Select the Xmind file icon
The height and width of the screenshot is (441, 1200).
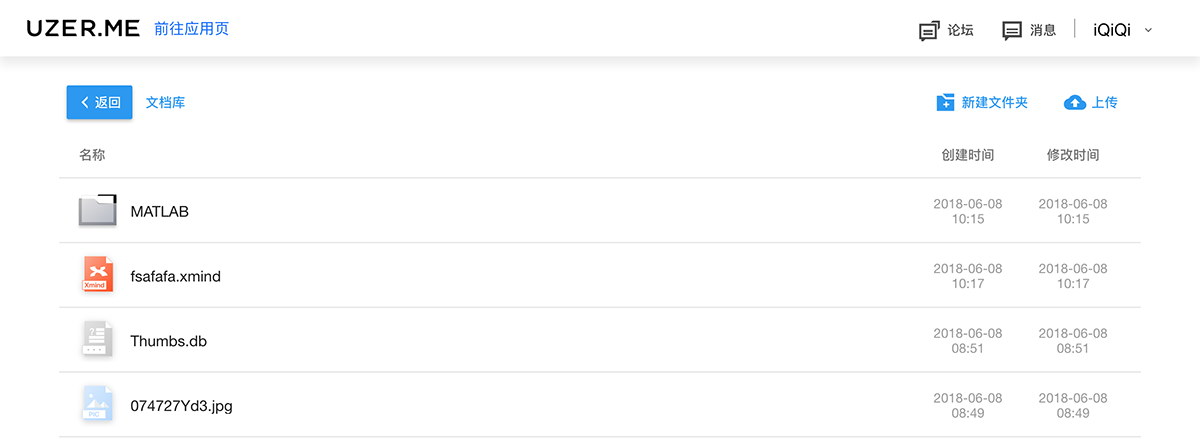click(x=96, y=275)
